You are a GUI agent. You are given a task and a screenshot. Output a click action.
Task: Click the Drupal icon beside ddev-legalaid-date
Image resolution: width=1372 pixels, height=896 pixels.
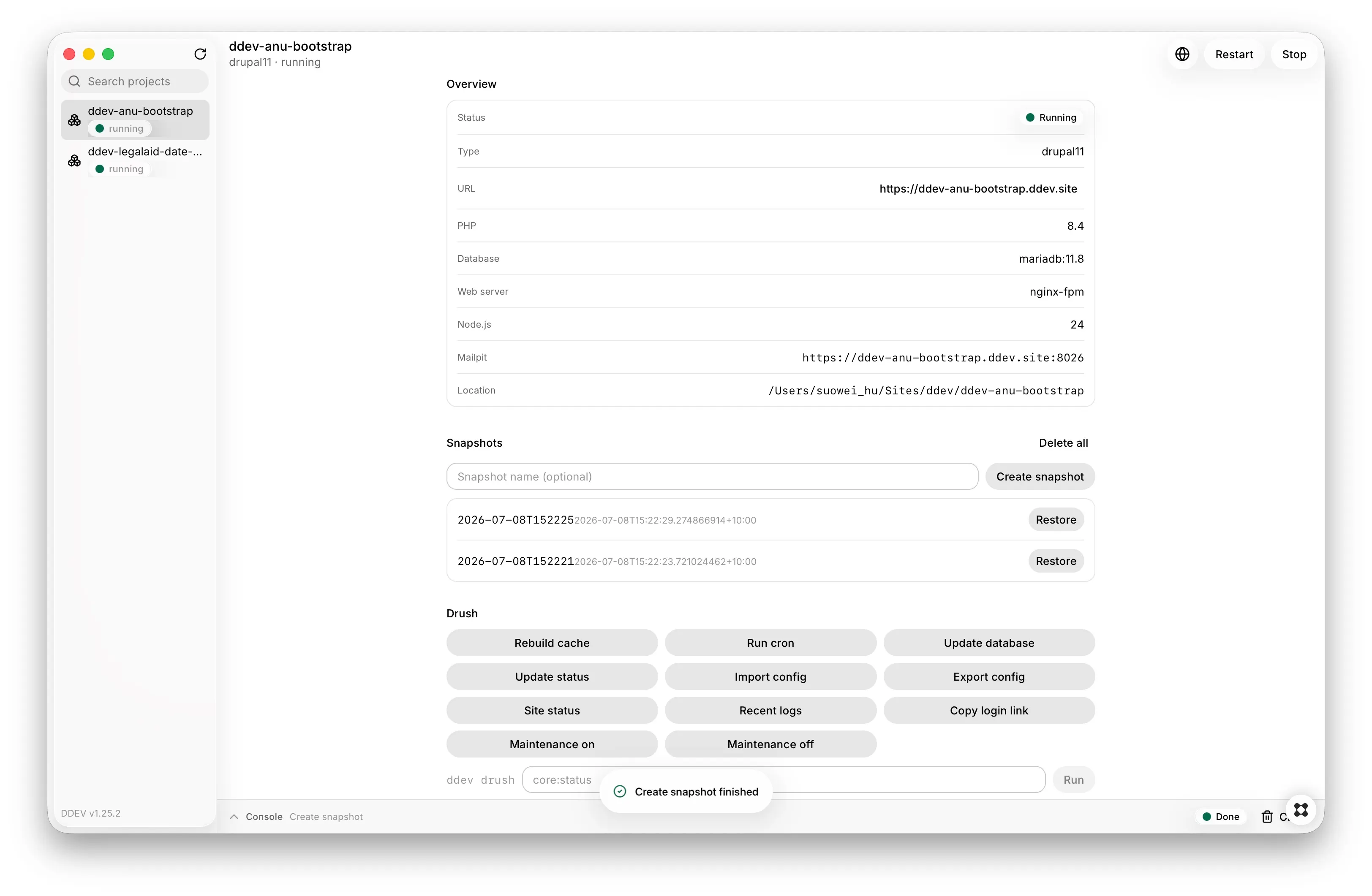pyautogui.click(x=74, y=160)
